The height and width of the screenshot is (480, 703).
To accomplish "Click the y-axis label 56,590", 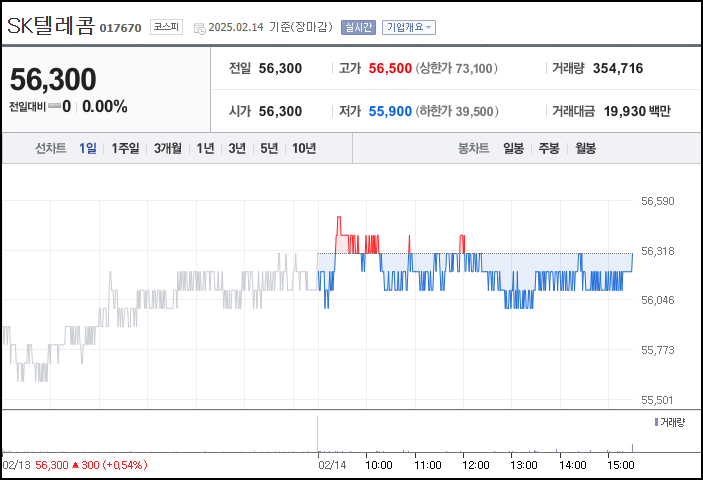I will point(658,201).
